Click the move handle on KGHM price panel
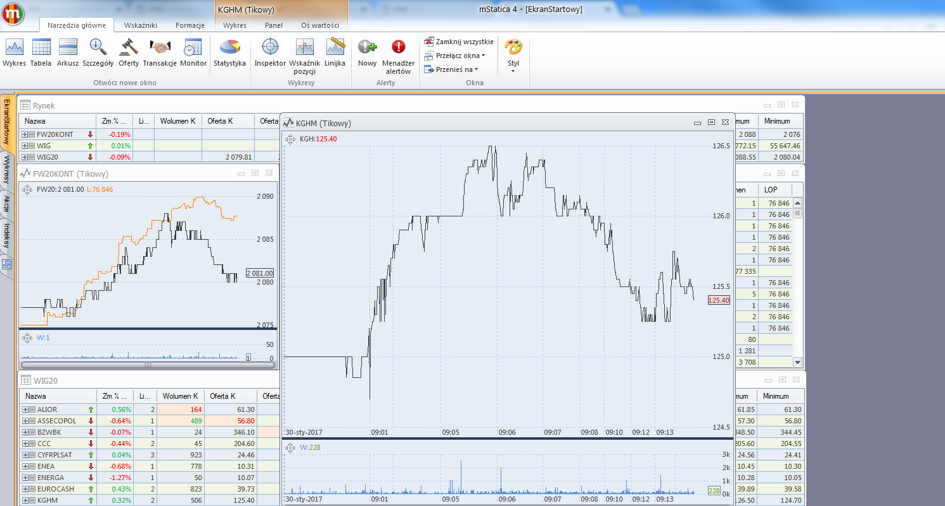945x506 pixels. tap(290, 139)
